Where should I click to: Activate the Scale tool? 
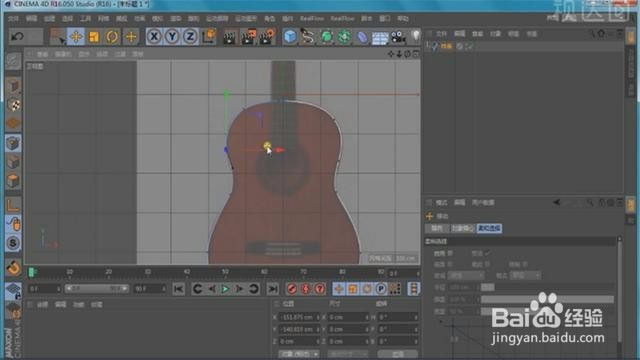pos(94,37)
